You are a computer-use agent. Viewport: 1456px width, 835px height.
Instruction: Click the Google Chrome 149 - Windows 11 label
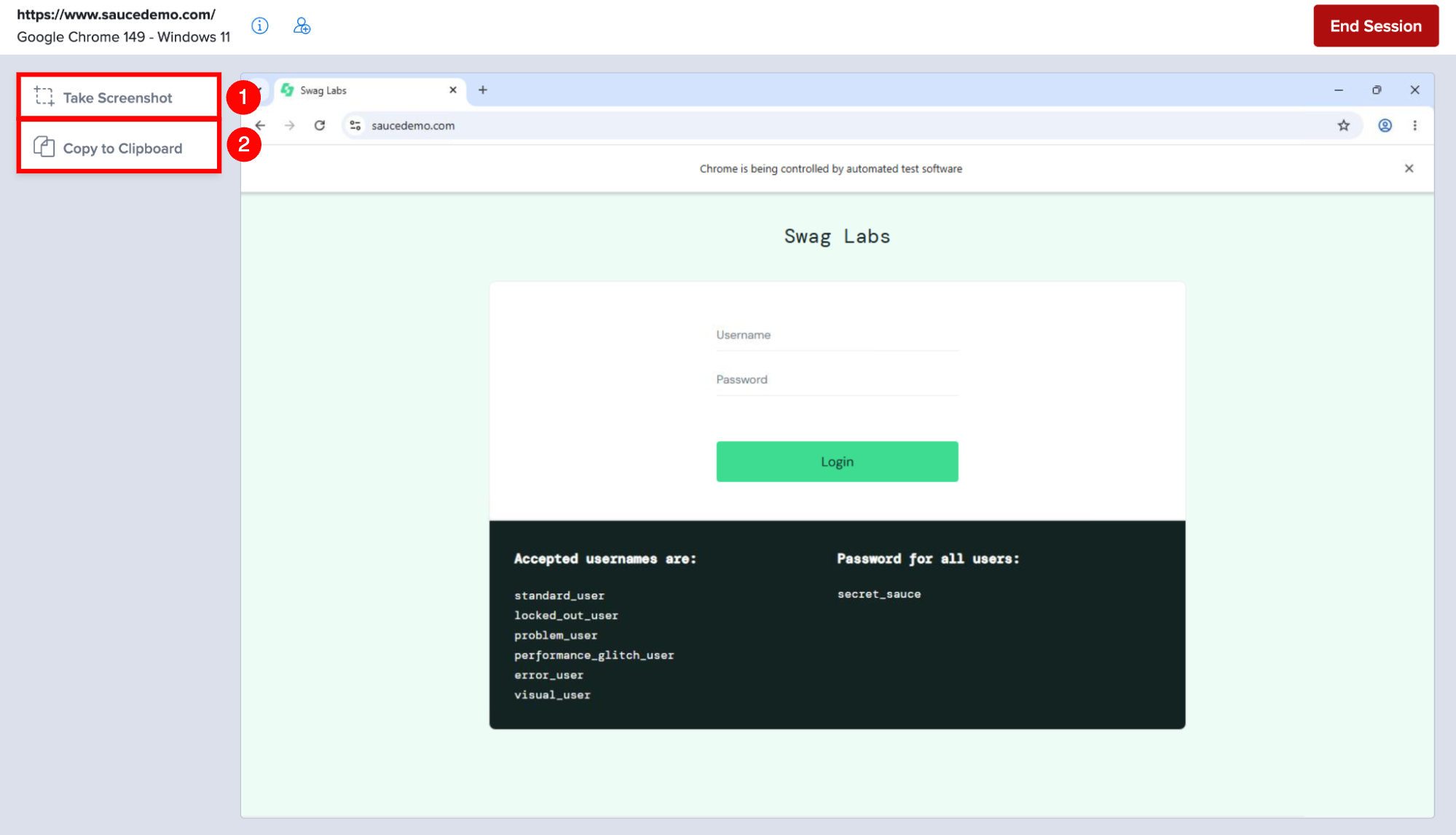[124, 37]
